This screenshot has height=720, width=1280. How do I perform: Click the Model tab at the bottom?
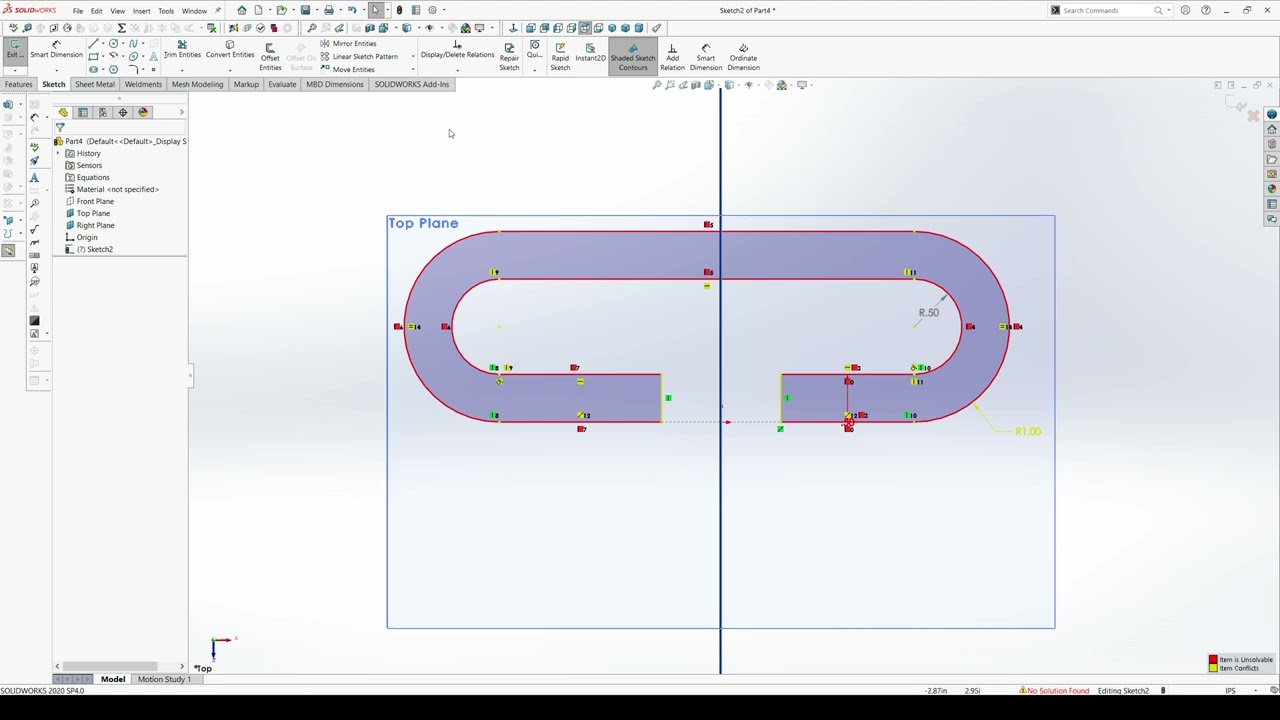112,679
